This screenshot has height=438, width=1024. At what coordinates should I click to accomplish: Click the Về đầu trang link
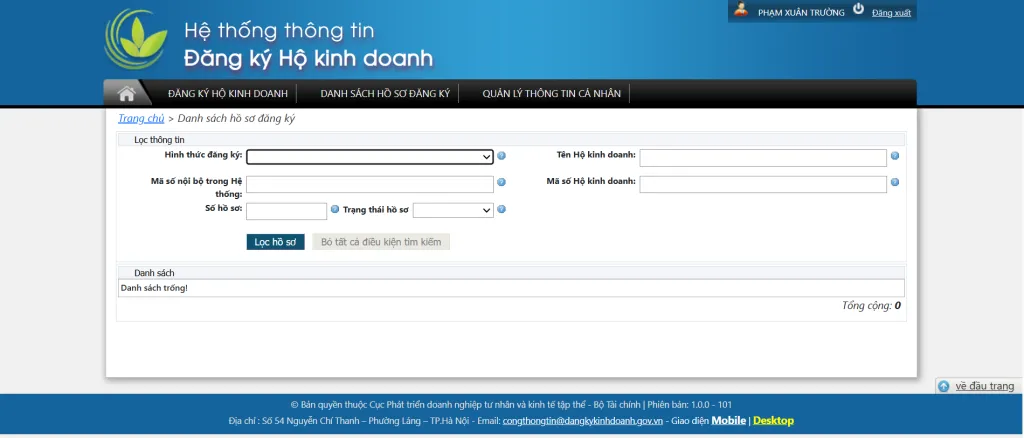pyautogui.click(x=985, y=386)
